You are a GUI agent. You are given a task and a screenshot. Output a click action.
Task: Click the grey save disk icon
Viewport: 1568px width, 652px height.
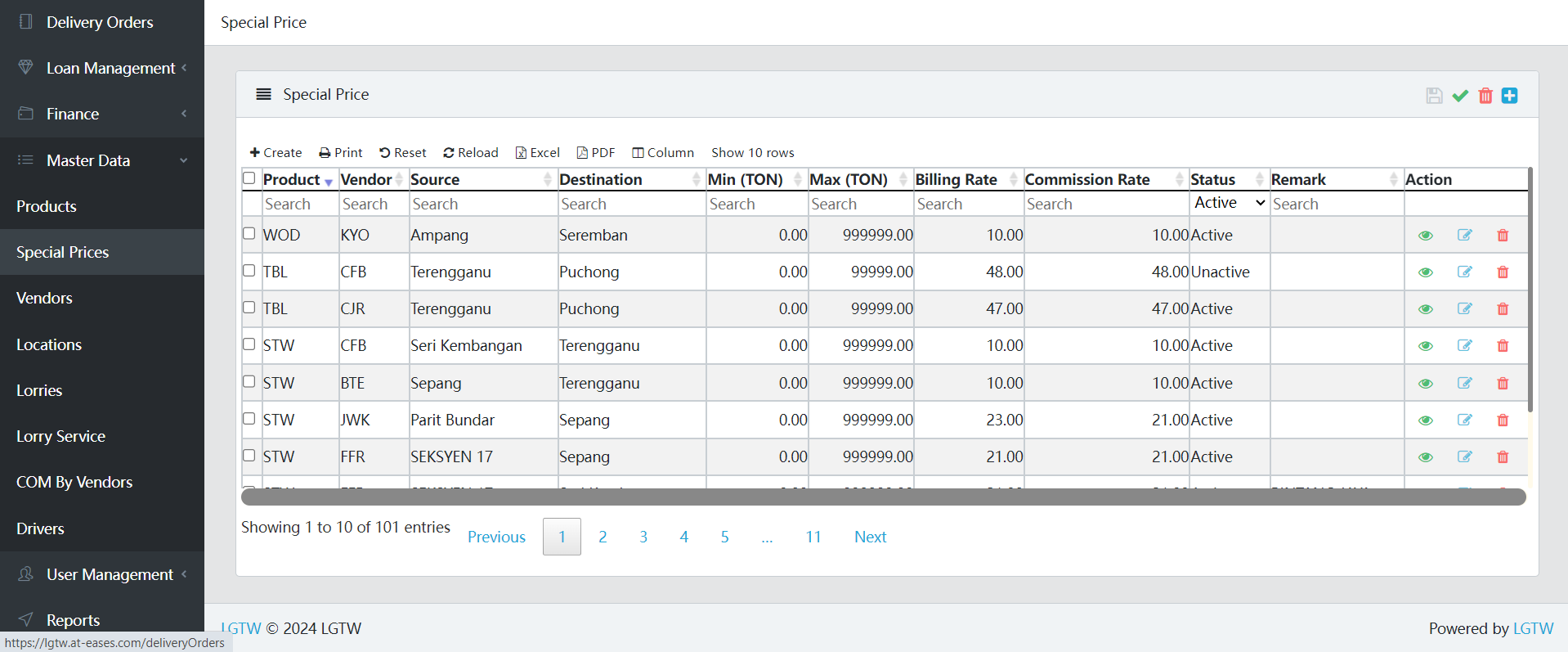pos(1434,96)
